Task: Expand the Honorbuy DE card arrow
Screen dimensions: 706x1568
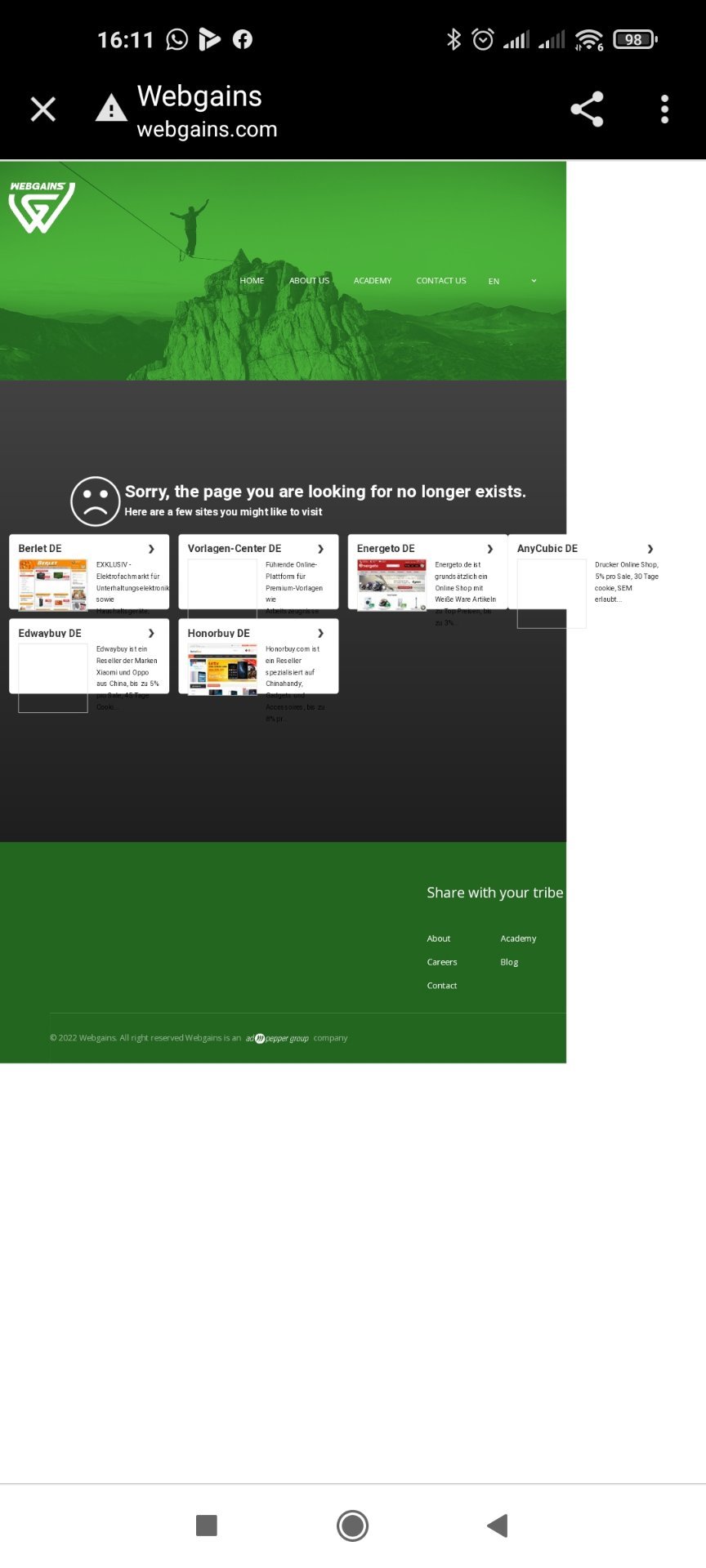Action: coord(320,633)
